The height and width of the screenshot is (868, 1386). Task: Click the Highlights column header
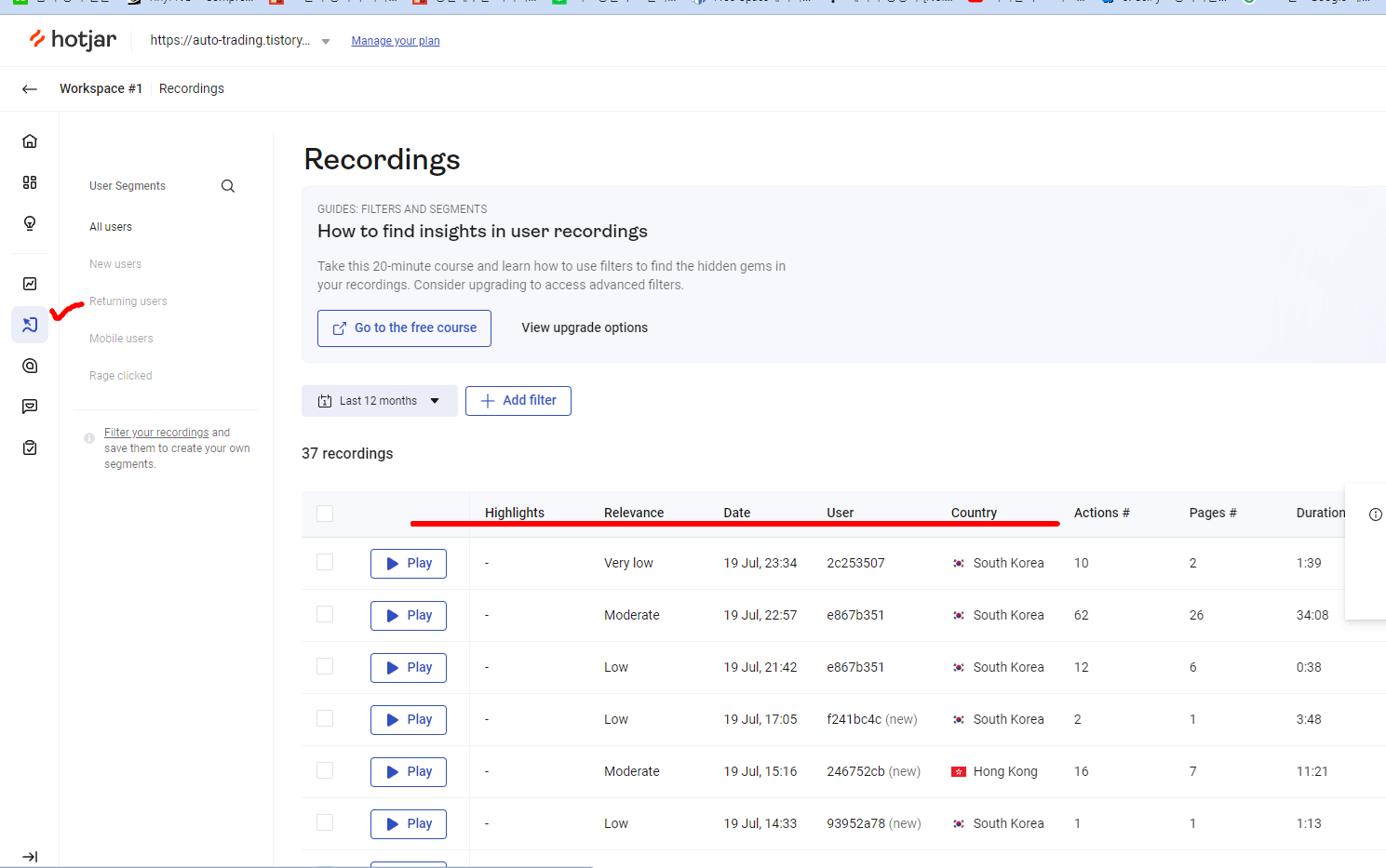click(515, 513)
